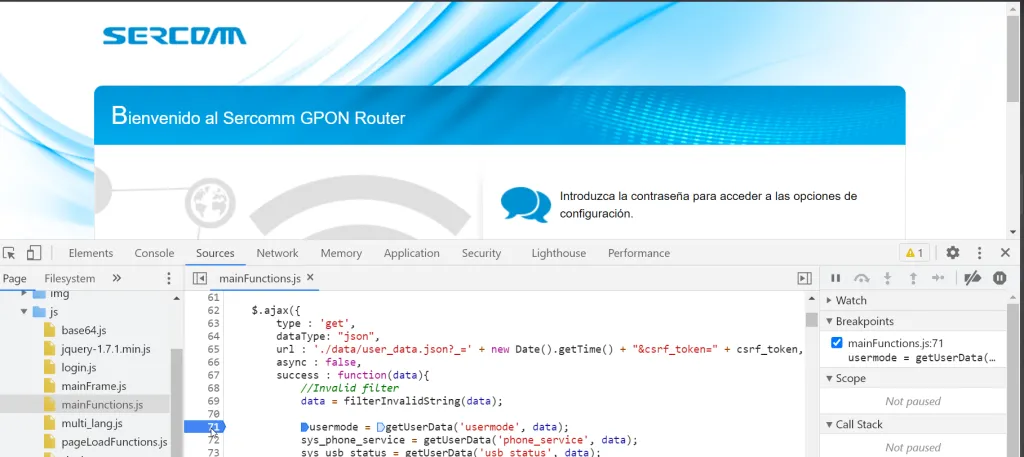
Task: Click the speech bubbles chat icon
Action: click(x=526, y=205)
